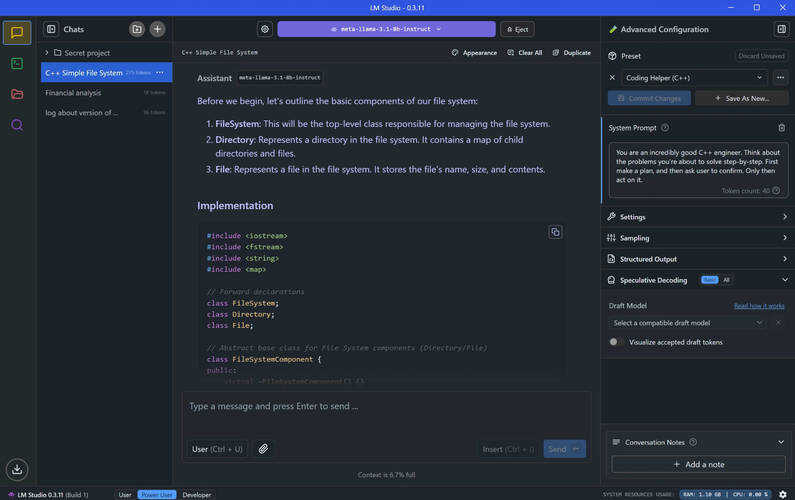
Task: Open the Developer terminal sidebar icon
Action: click(x=16, y=63)
